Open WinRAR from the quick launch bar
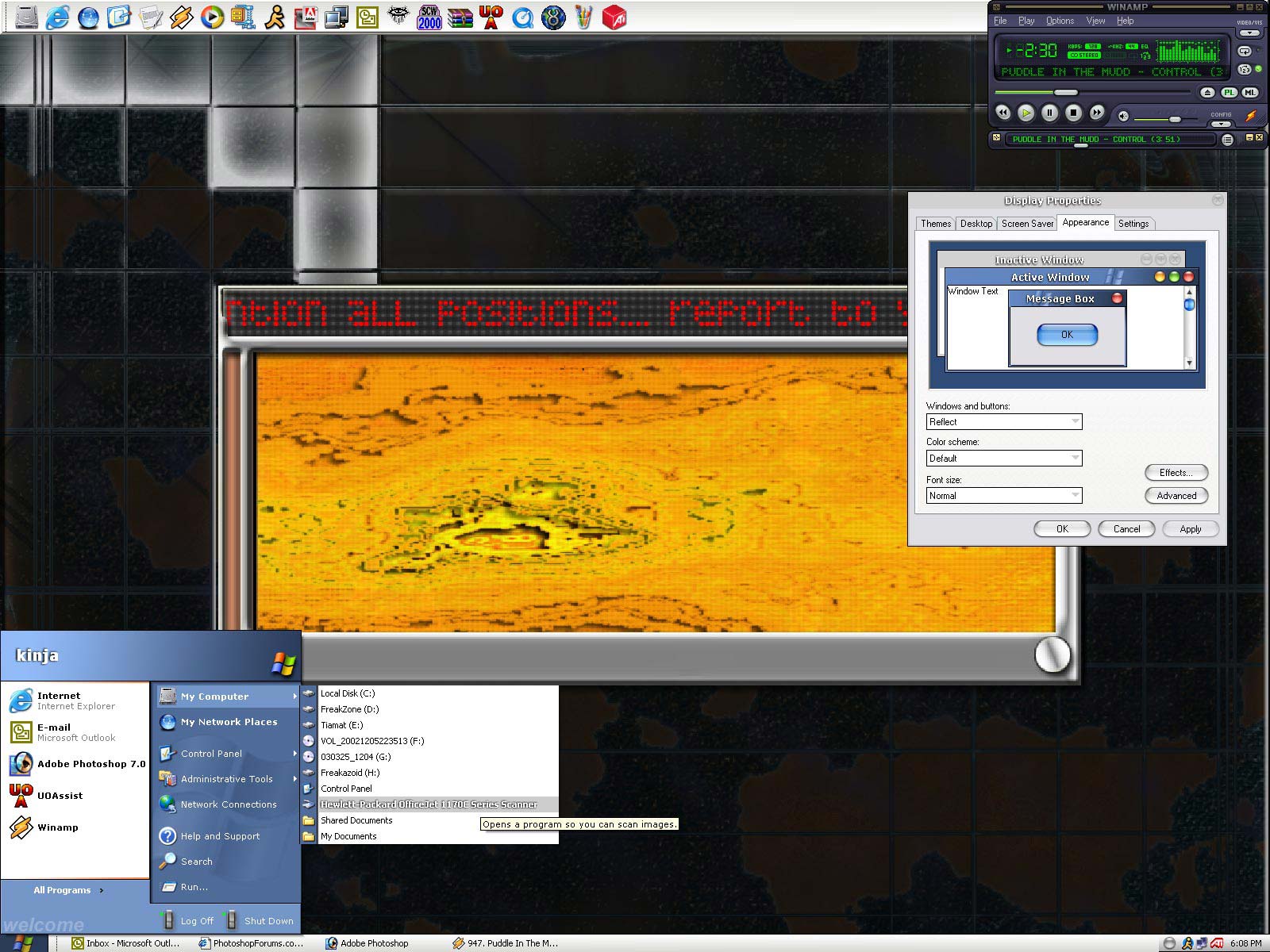 (x=460, y=17)
